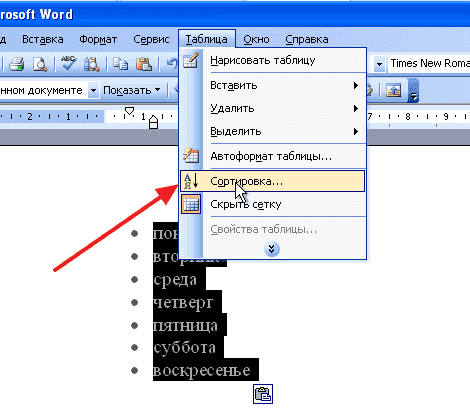Click the reviewing pane icon on the second toolbar

[393, 90]
